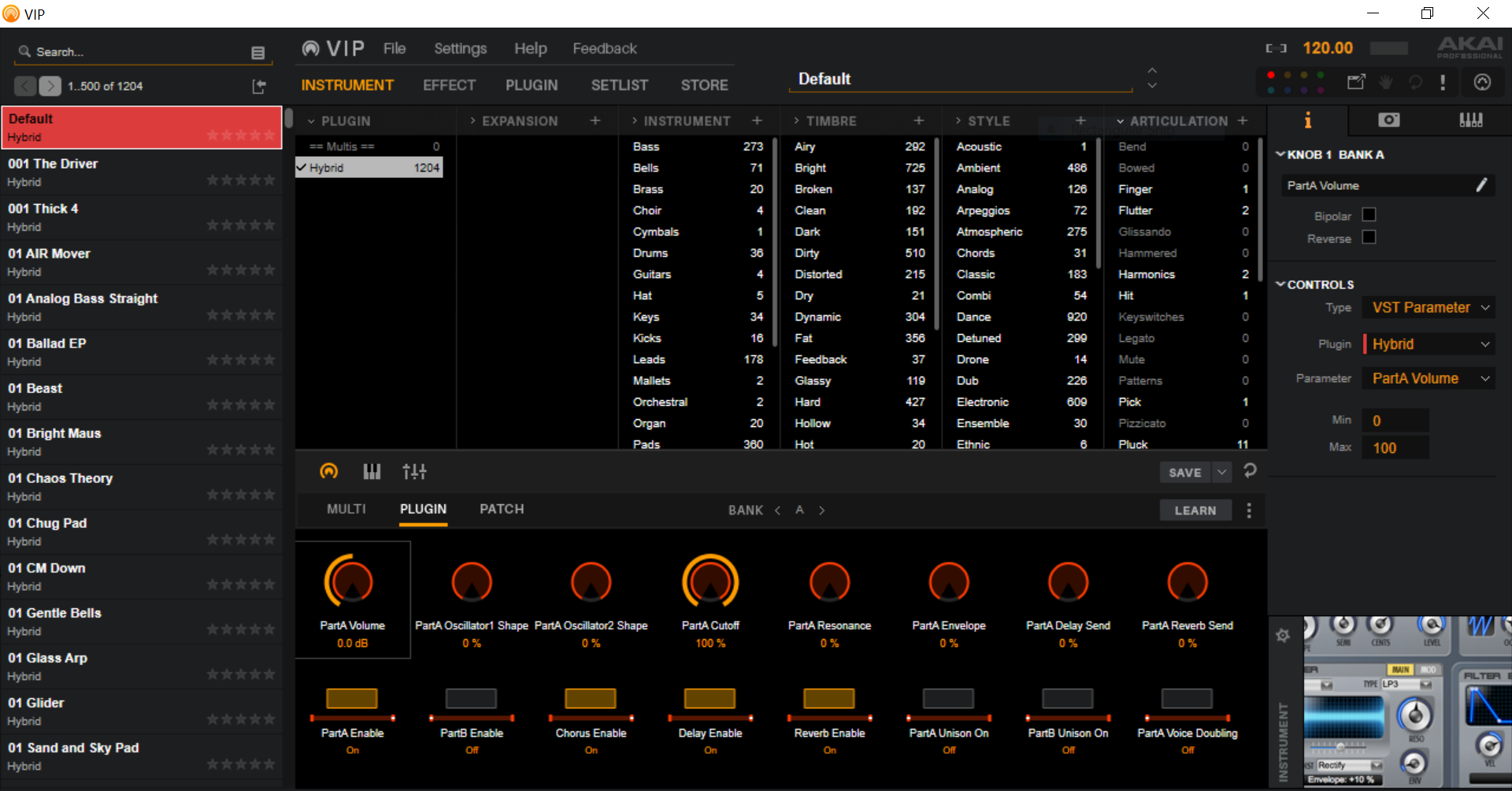Click the instrument settings gear icon
The width and height of the screenshot is (1512, 791).
[x=1283, y=635]
